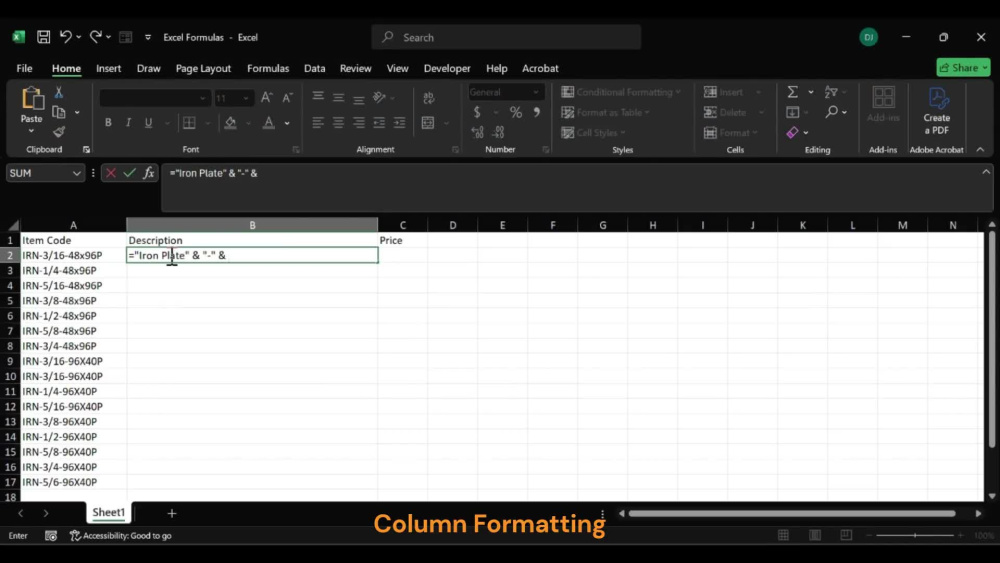Open the Clear eraser tool

[793, 132]
